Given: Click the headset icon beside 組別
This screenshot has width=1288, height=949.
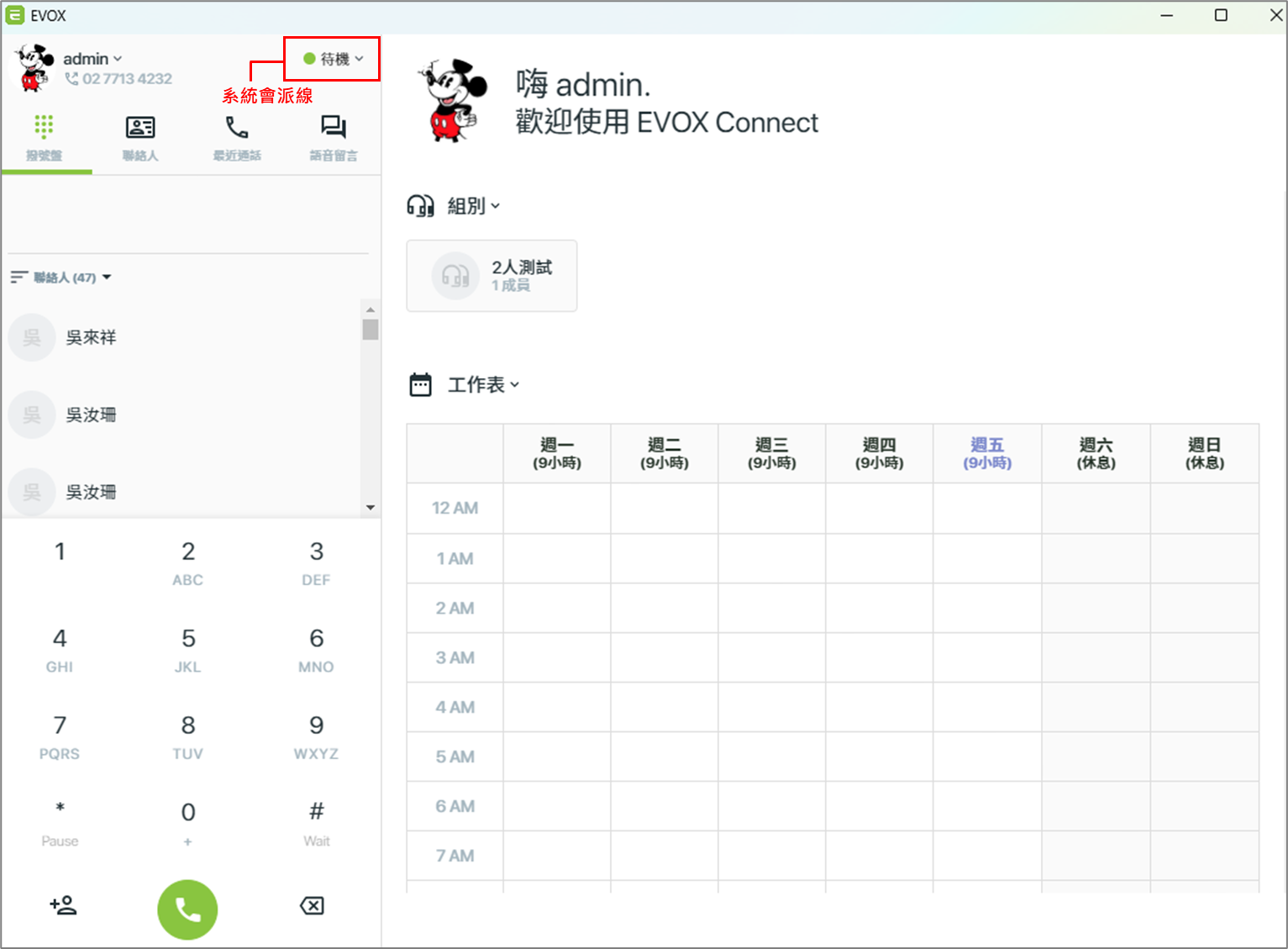Looking at the screenshot, I should (420, 206).
